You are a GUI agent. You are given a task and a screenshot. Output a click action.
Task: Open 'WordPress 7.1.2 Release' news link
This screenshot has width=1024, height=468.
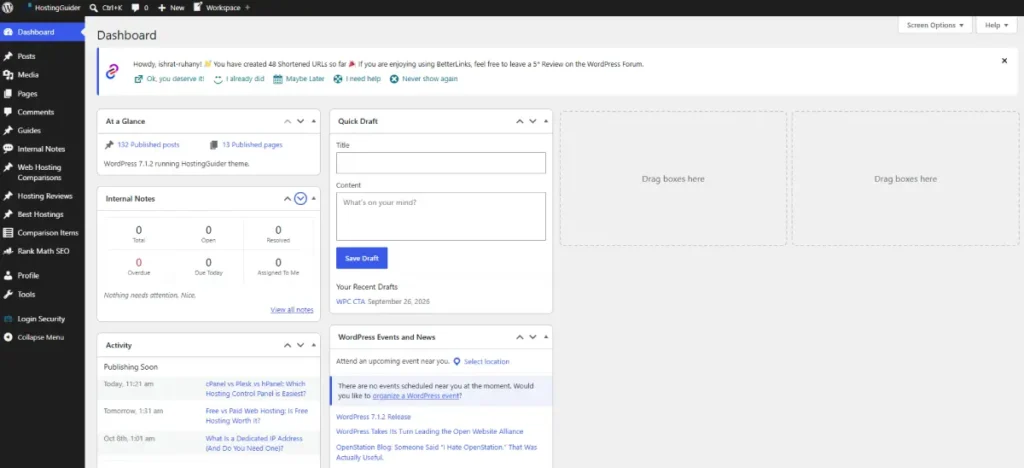374,416
